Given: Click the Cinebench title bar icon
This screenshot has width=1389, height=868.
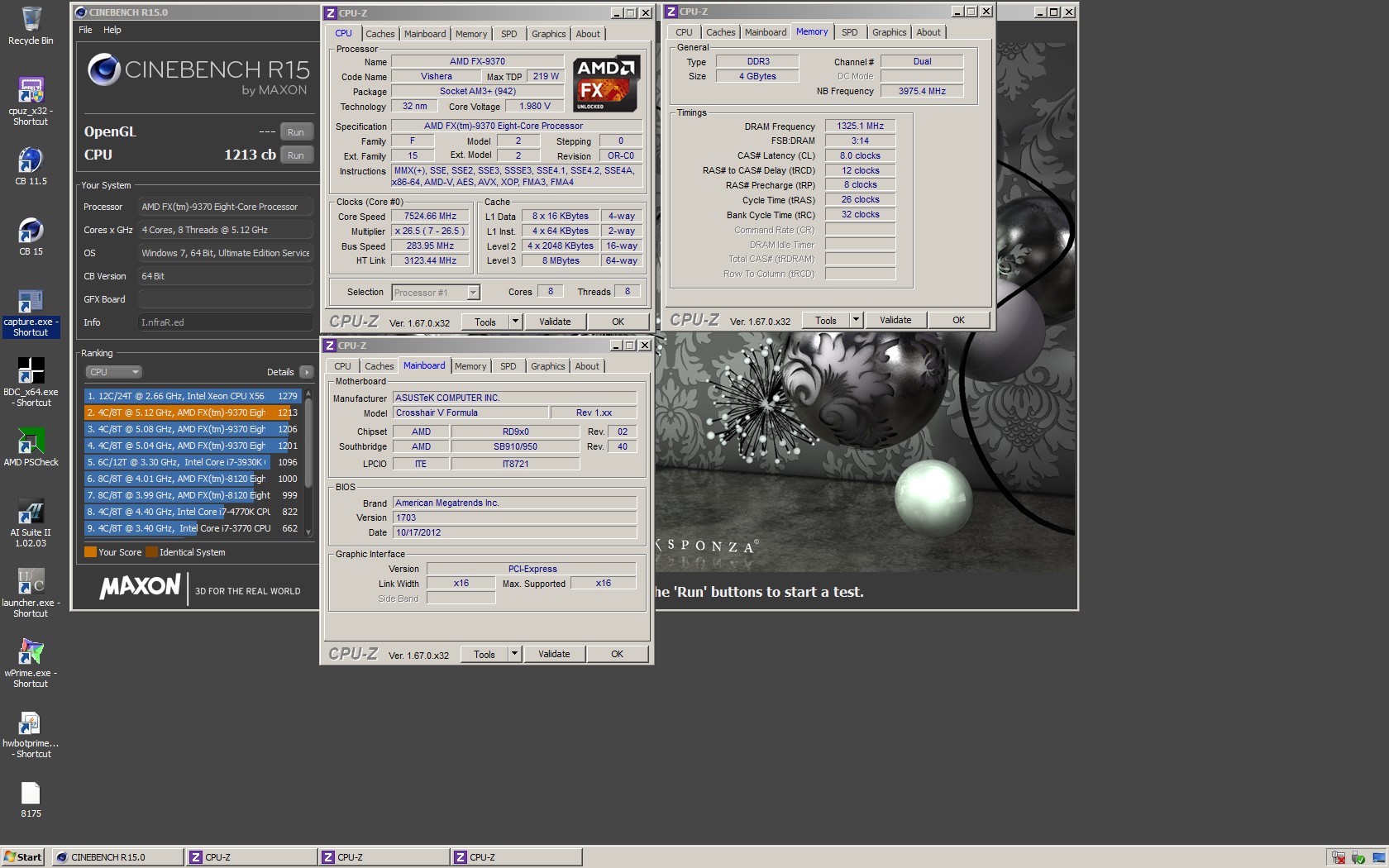Looking at the screenshot, I should pos(80,12).
